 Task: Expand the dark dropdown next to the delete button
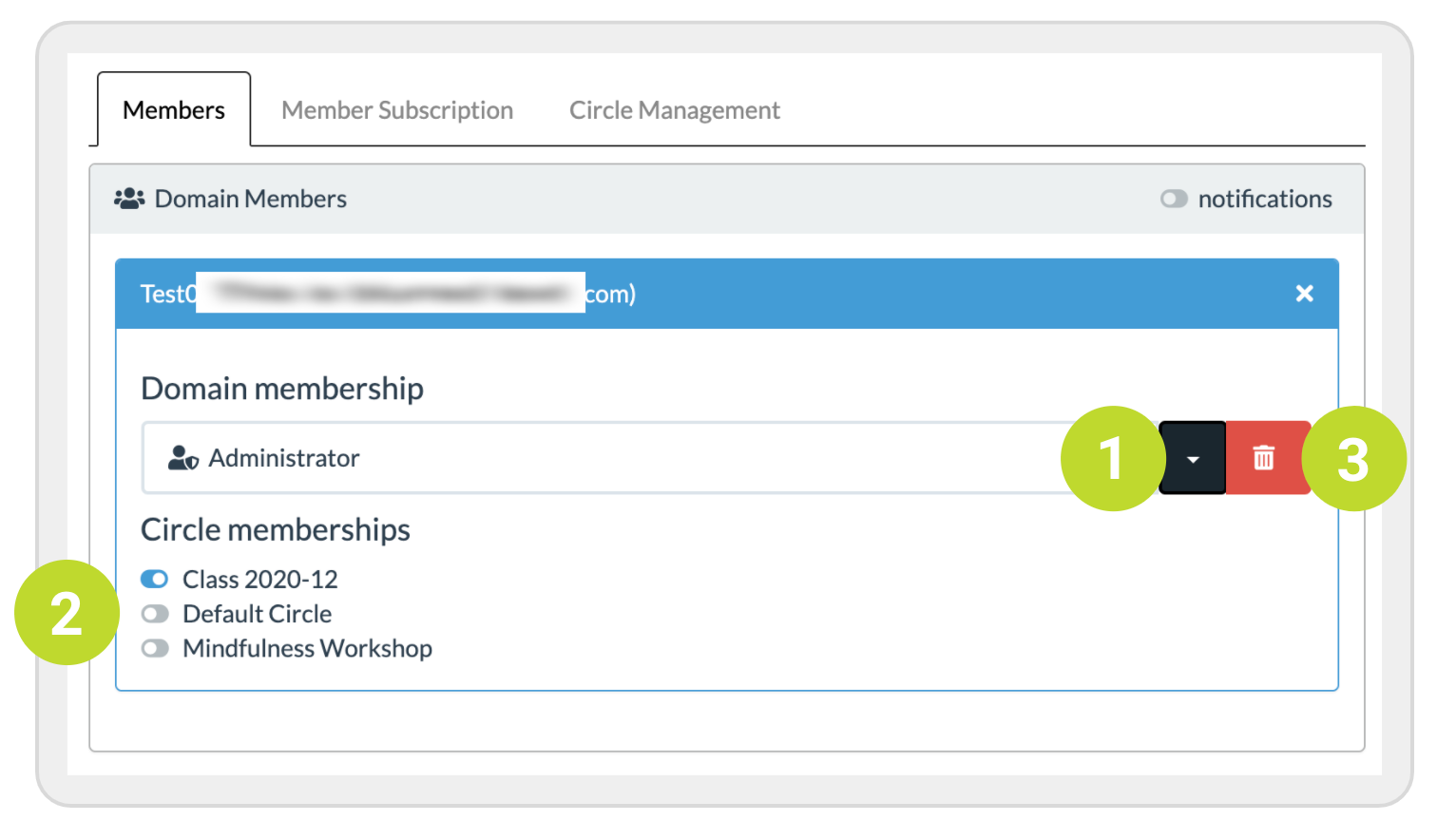[1193, 458]
